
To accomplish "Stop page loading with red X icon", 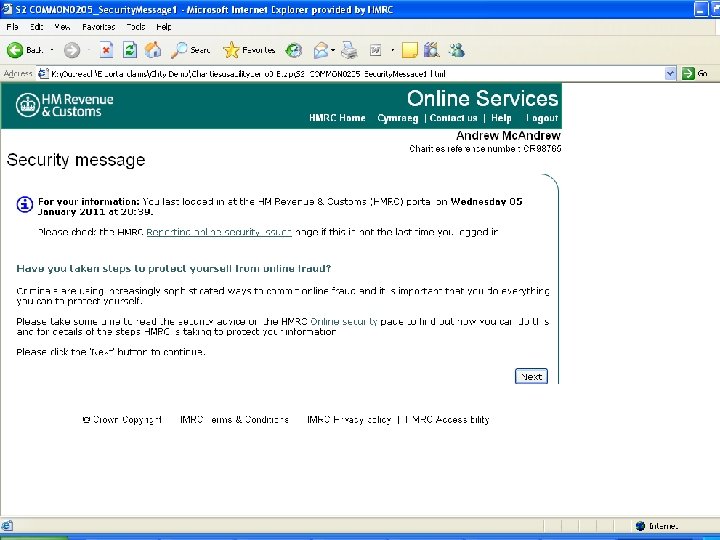I will (x=106, y=50).
